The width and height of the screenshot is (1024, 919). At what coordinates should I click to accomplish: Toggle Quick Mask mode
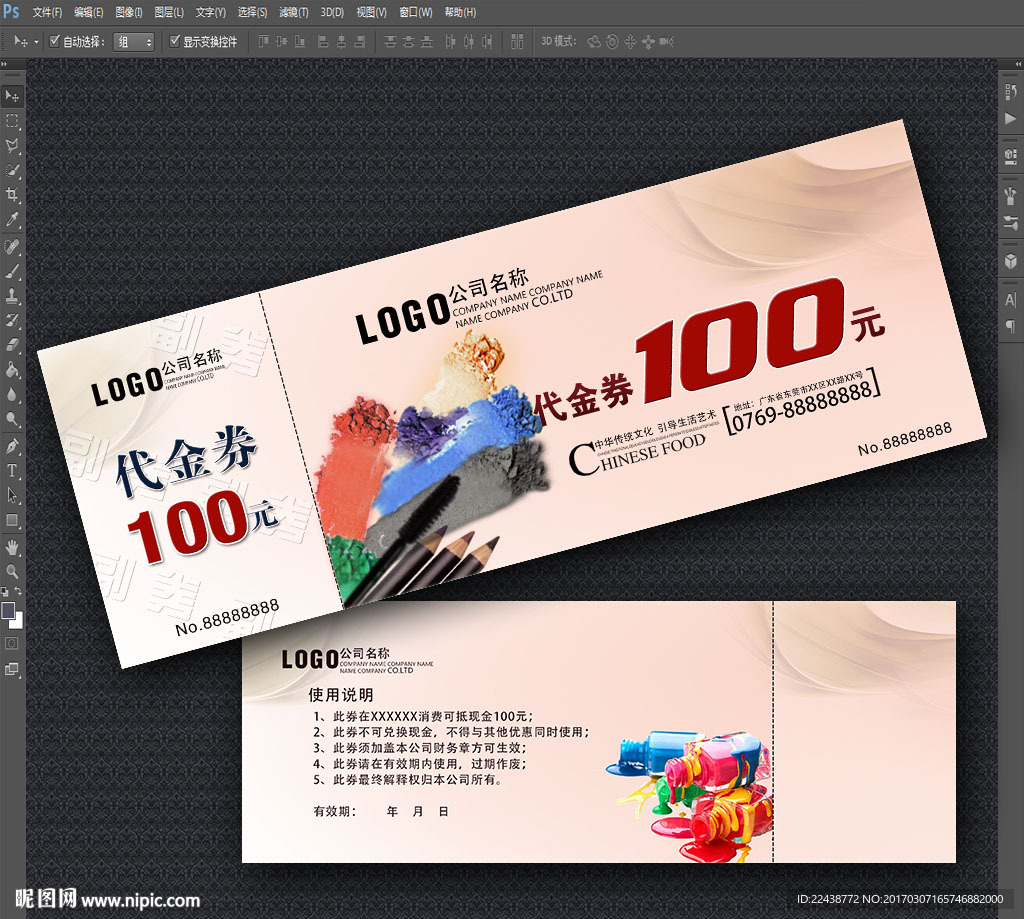pos(13,643)
